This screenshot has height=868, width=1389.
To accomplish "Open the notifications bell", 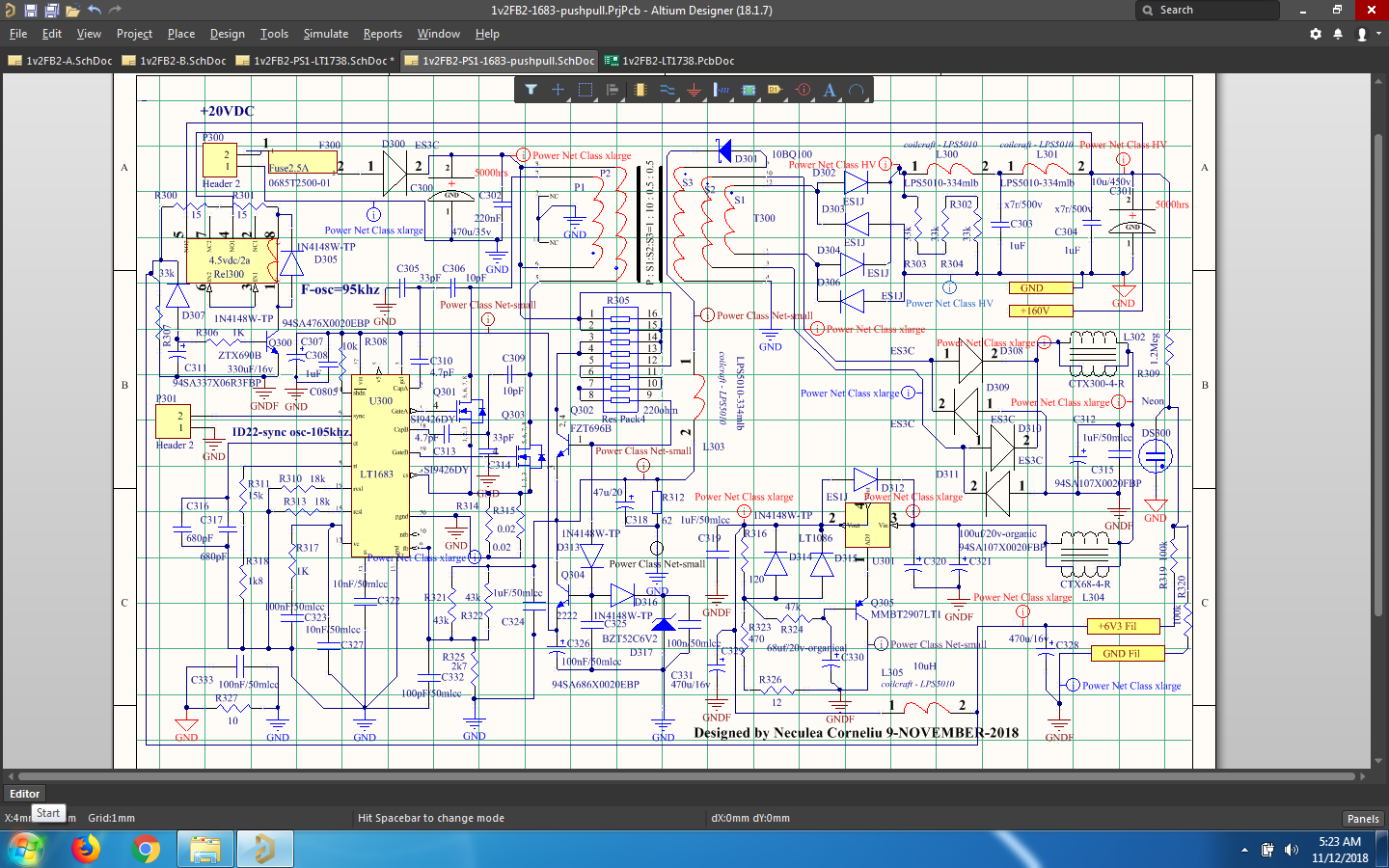I will click(x=1338, y=34).
